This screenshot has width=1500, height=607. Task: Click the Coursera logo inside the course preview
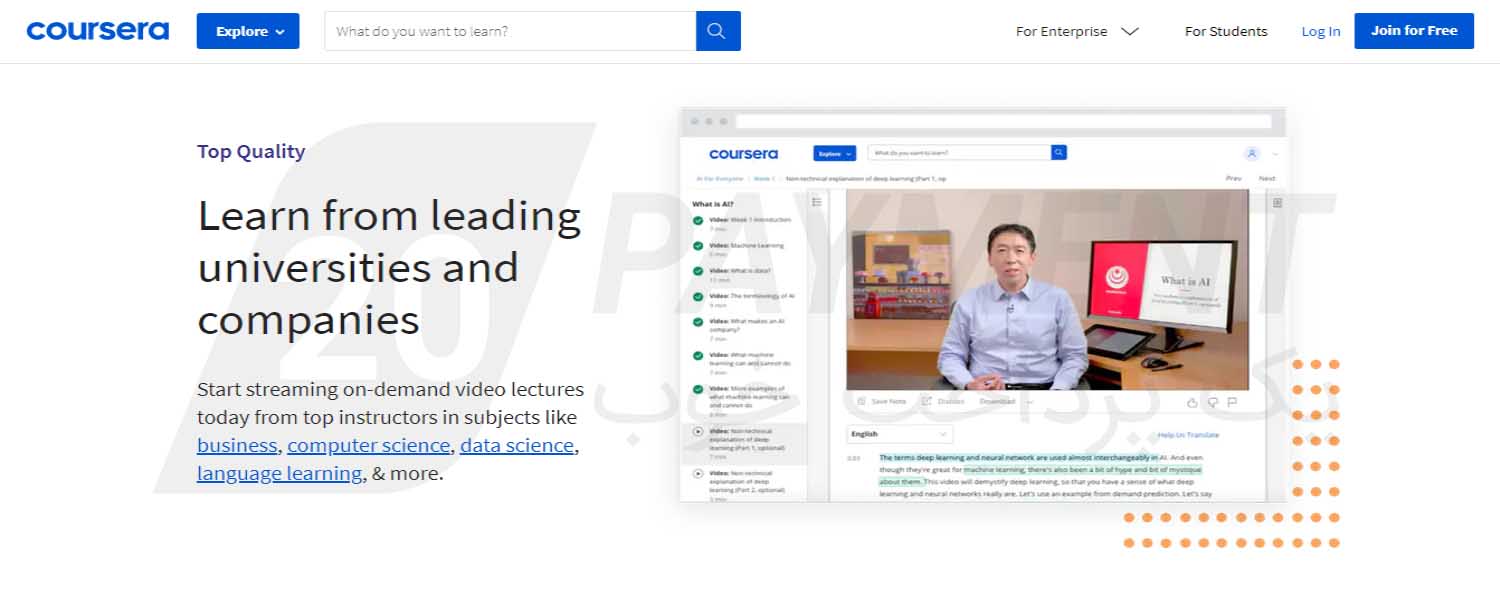click(x=743, y=154)
